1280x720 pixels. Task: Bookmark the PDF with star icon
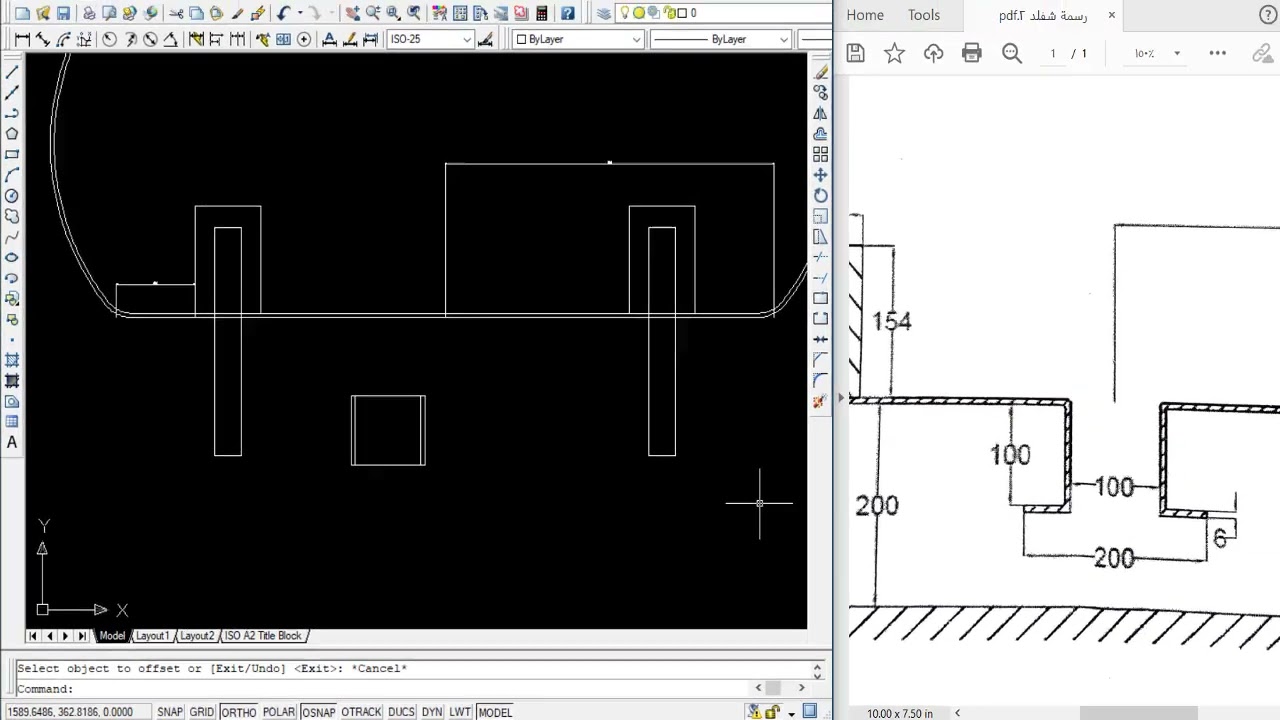(x=894, y=53)
